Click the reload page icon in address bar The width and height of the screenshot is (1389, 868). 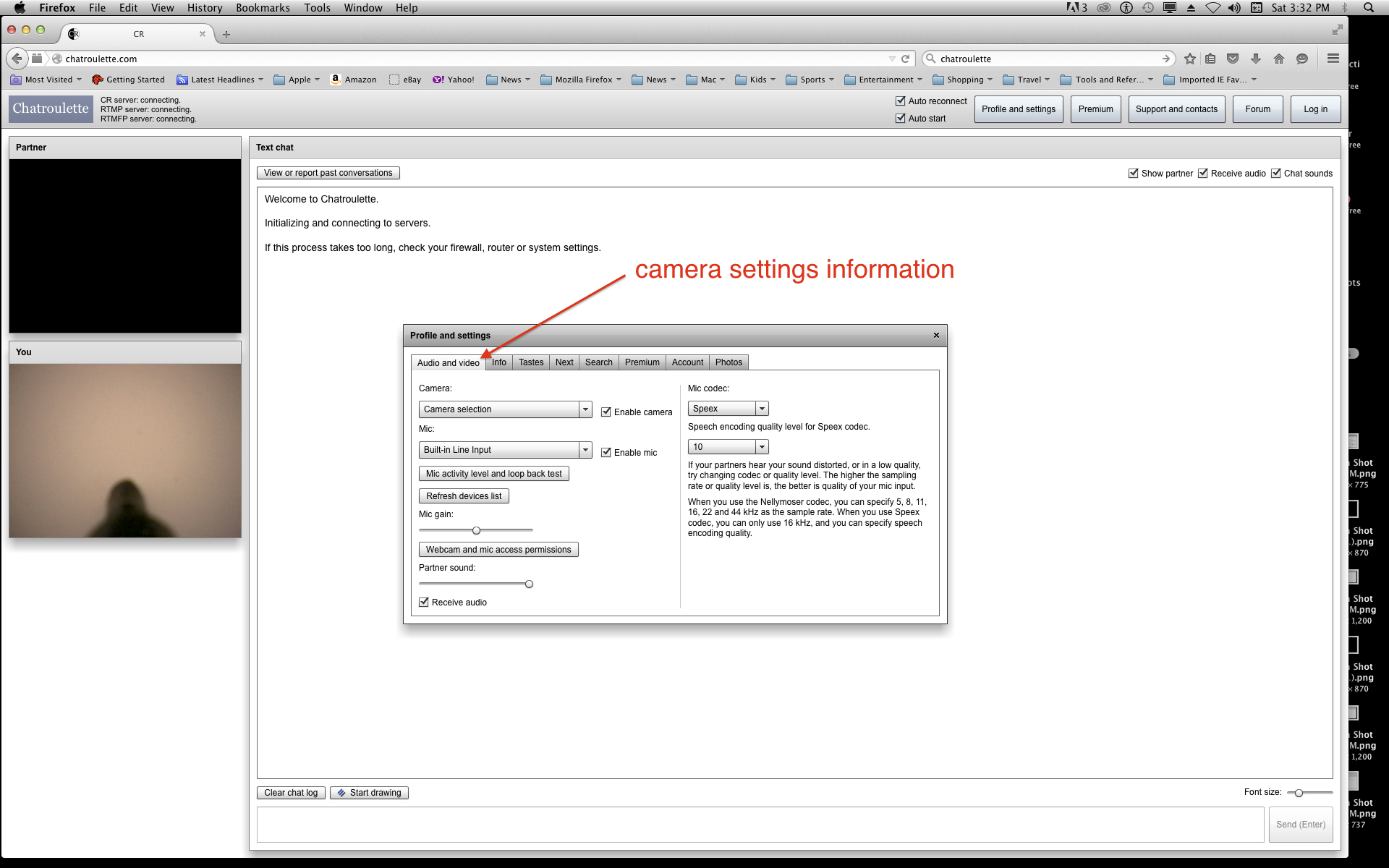tap(905, 59)
